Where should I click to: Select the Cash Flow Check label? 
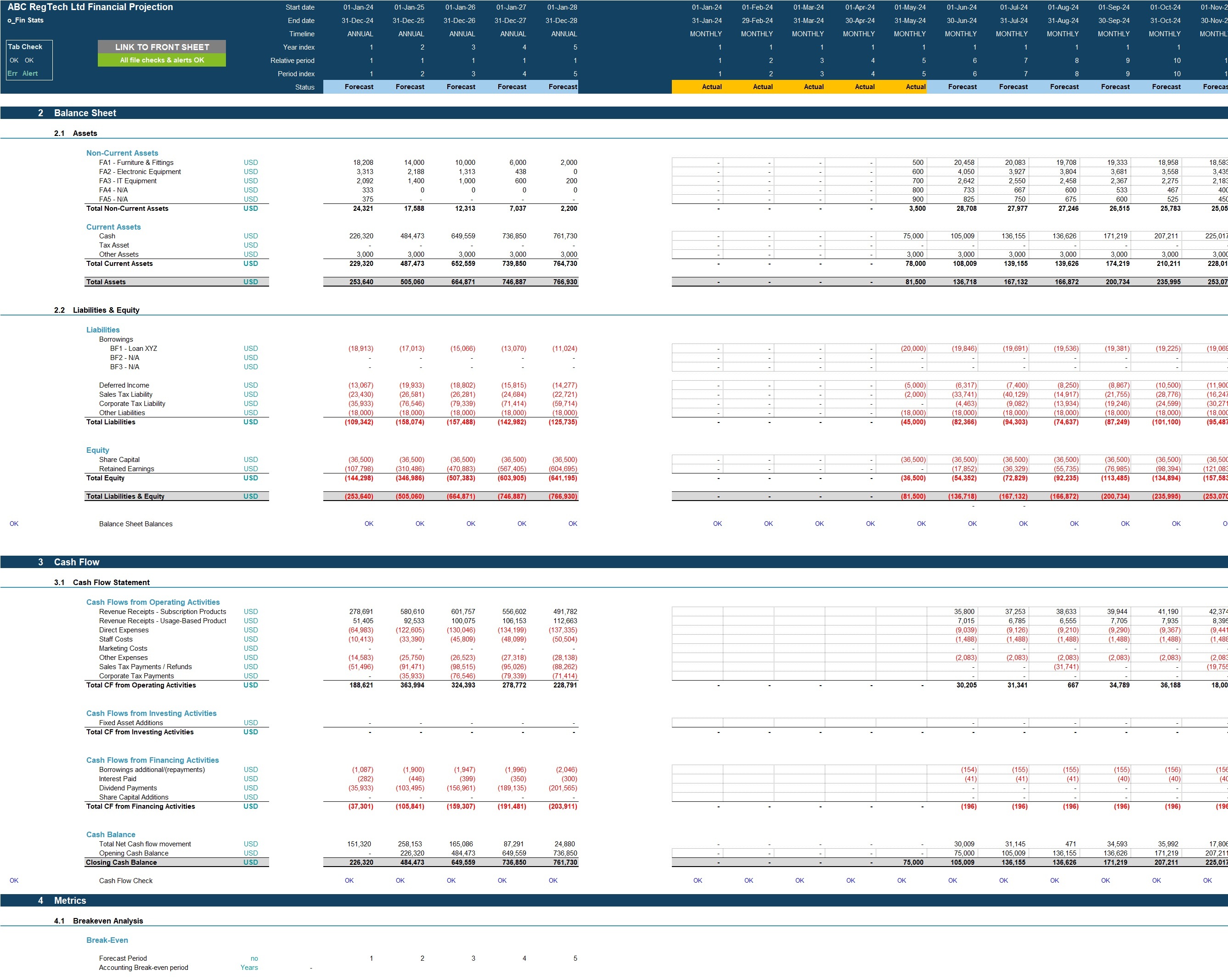pyautogui.click(x=126, y=880)
